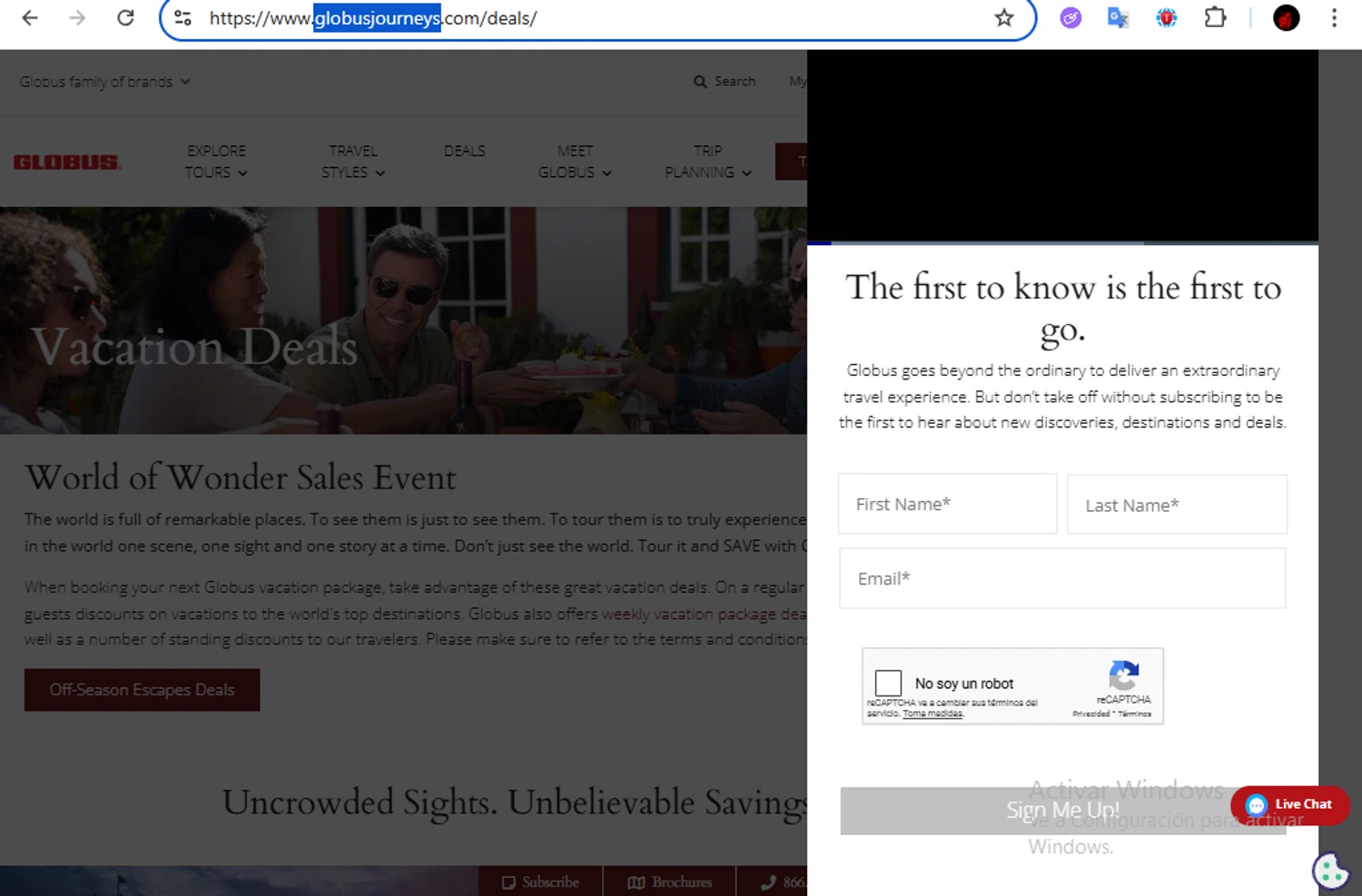The width and height of the screenshot is (1362, 896).
Task: Expand the Explore Tours menu
Action: click(x=216, y=162)
